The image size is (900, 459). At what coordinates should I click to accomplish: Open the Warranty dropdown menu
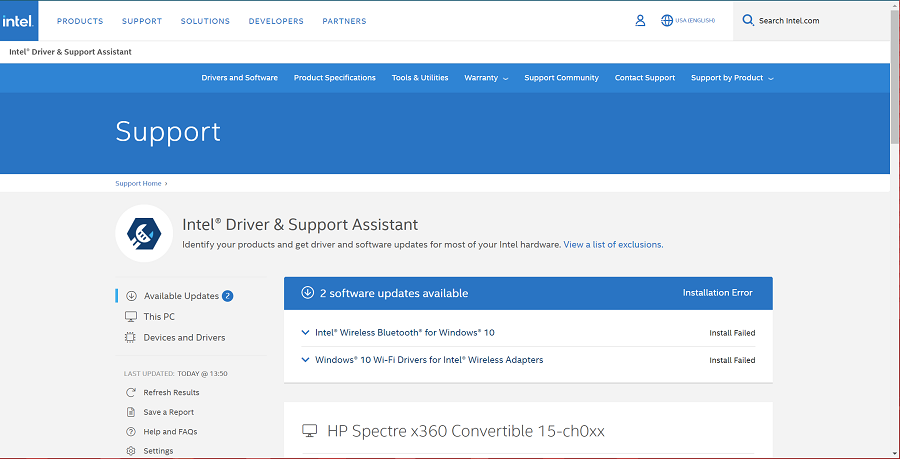tap(486, 78)
